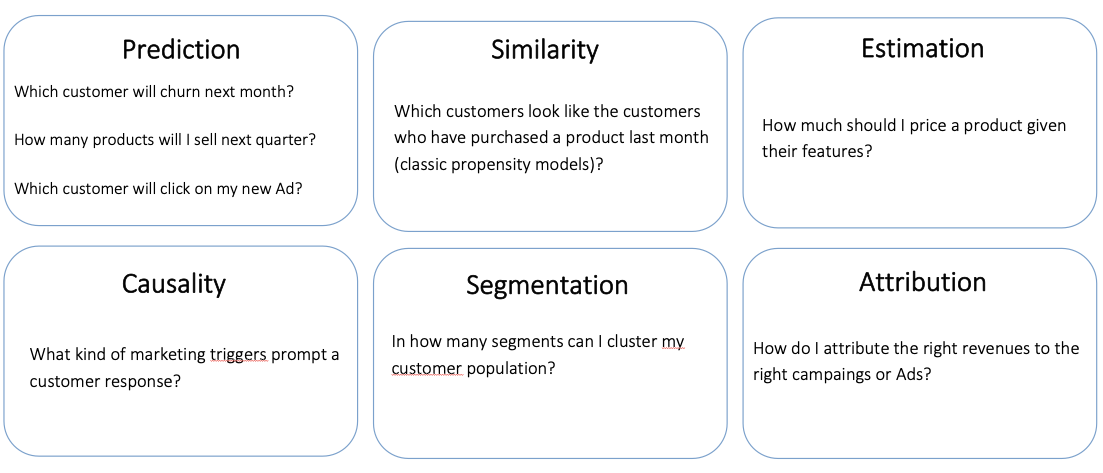Click the Attribution card heading
Image resolution: width=1103 pixels, height=473 pixels.
point(922,282)
